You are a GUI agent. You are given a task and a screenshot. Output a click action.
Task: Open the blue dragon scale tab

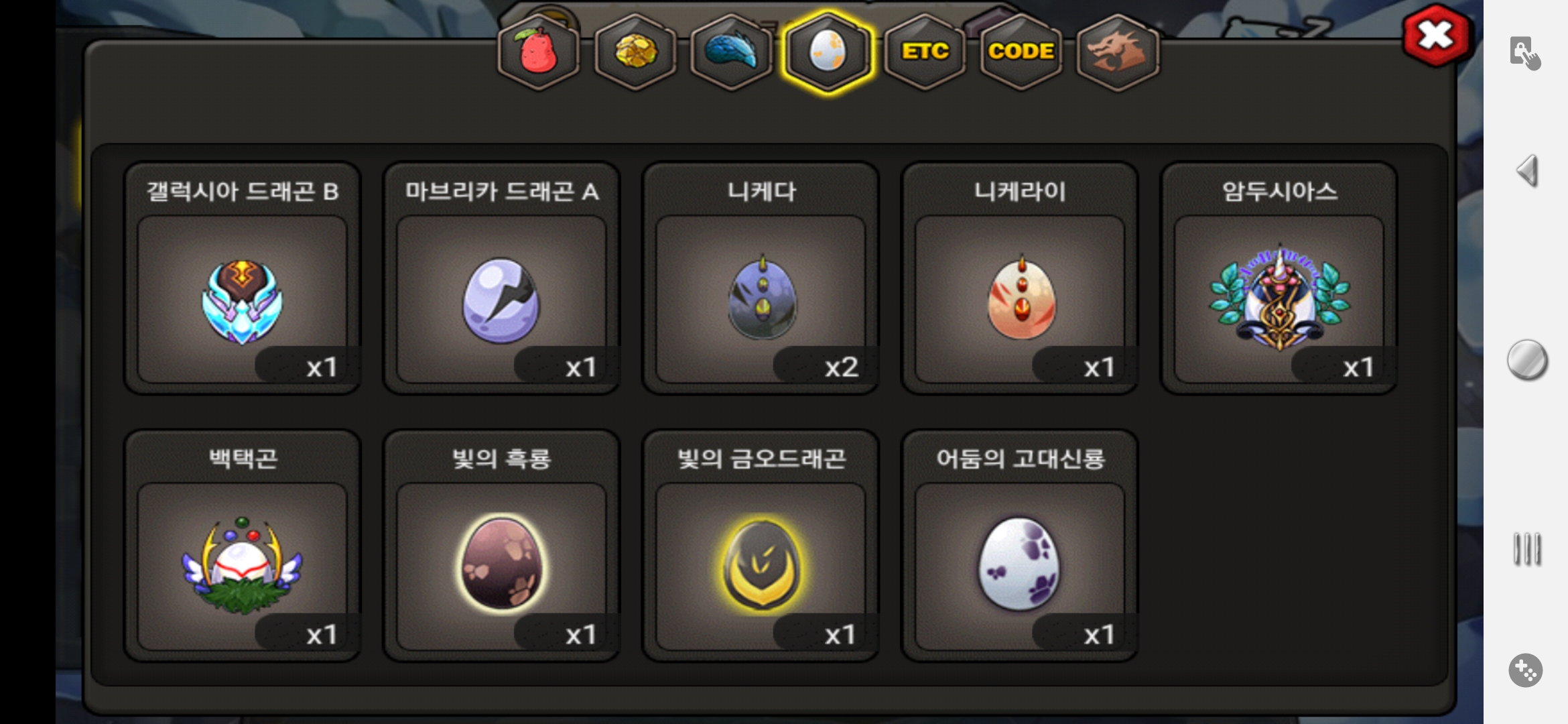click(731, 52)
